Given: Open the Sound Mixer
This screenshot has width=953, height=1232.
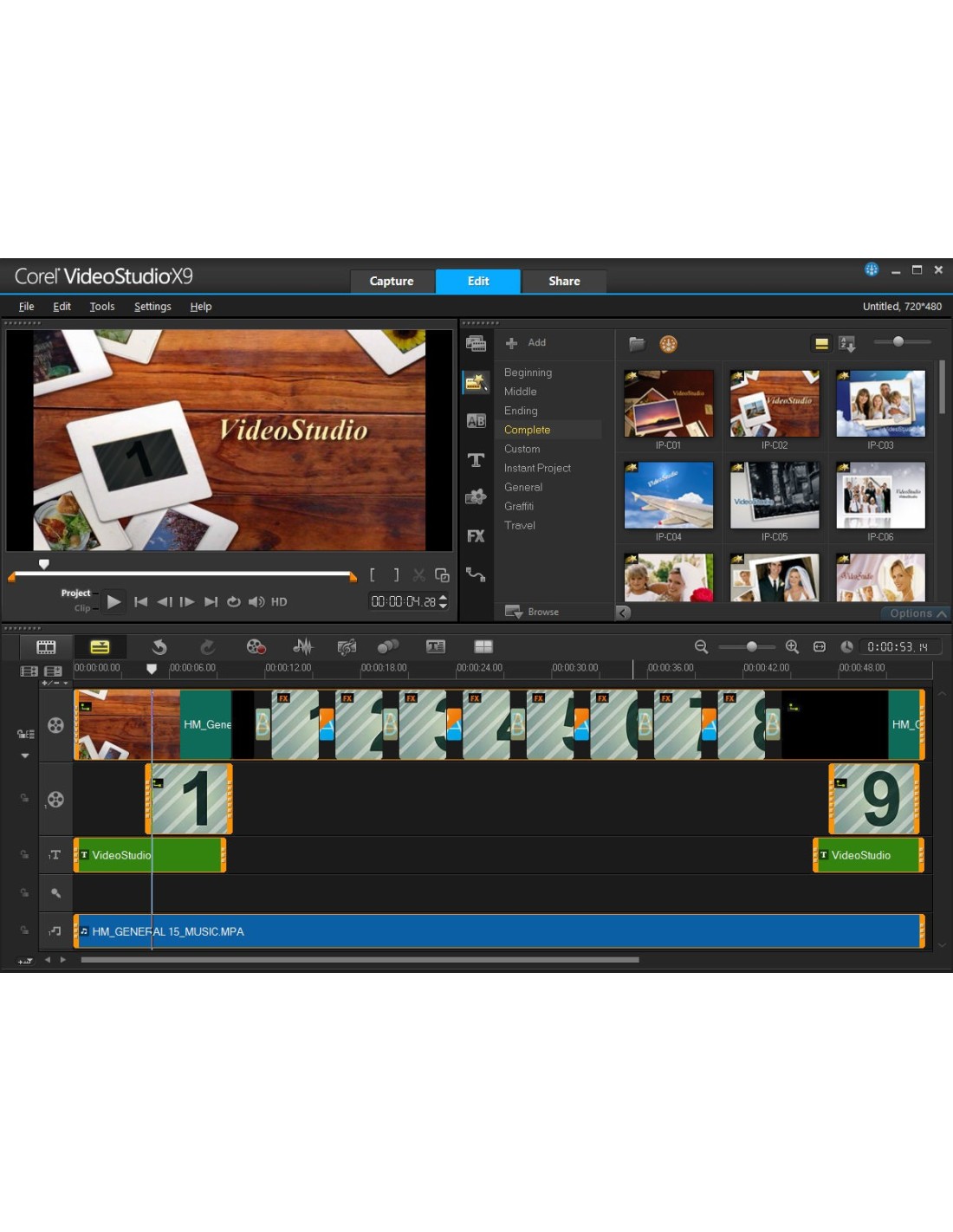Looking at the screenshot, I should [302, 647].
